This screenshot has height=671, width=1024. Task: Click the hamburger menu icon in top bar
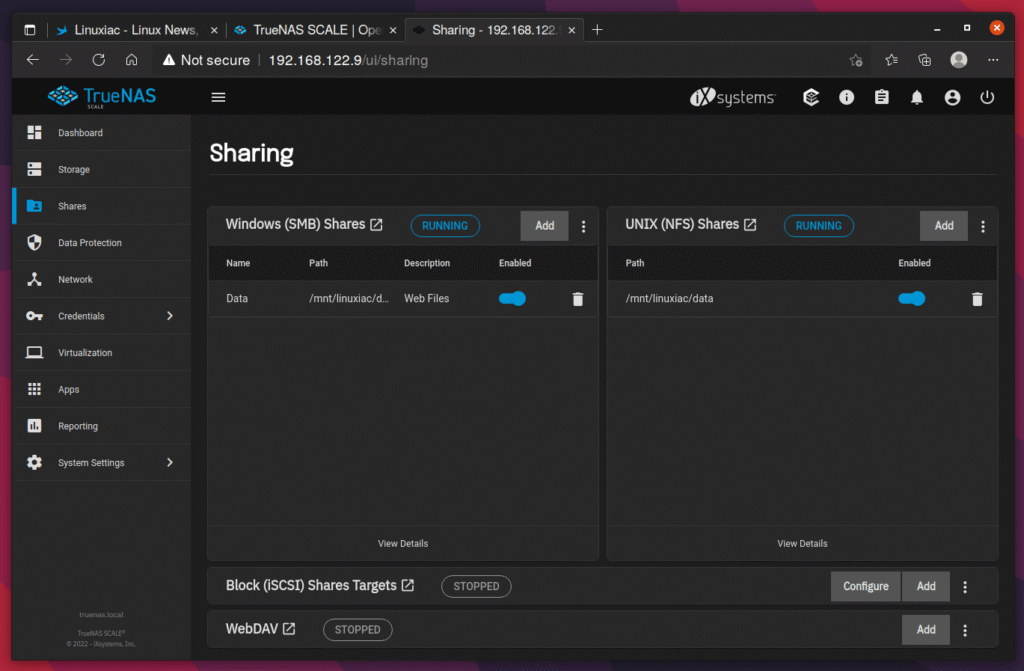pos(218,97)
